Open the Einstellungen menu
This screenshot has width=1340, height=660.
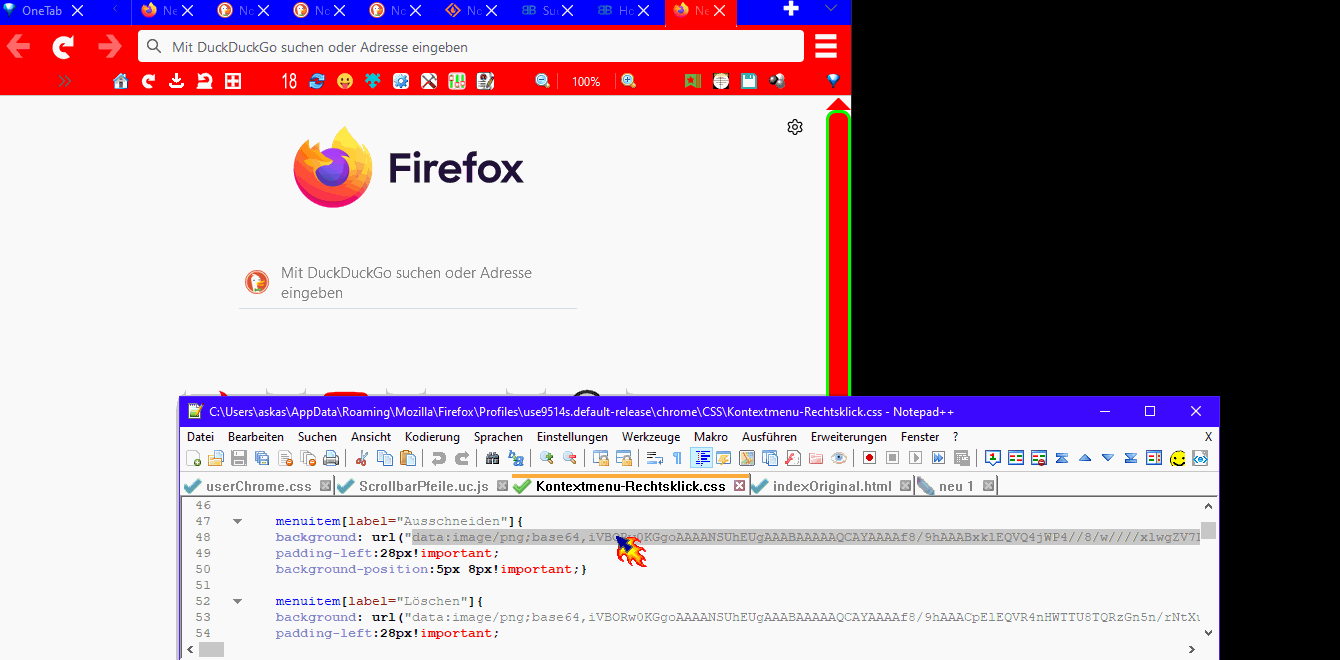(x=572, y=437)
